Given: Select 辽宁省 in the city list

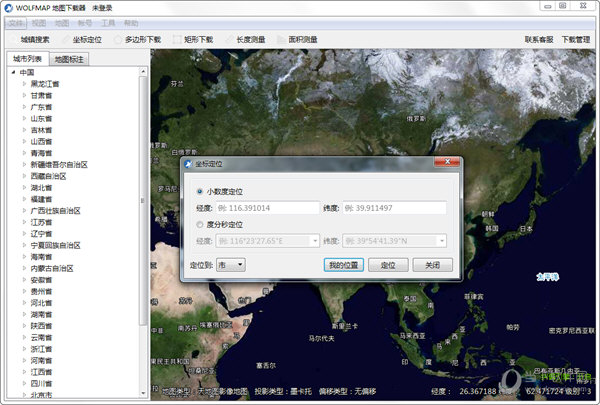Looking at the screenshot, I should [41, 234].
